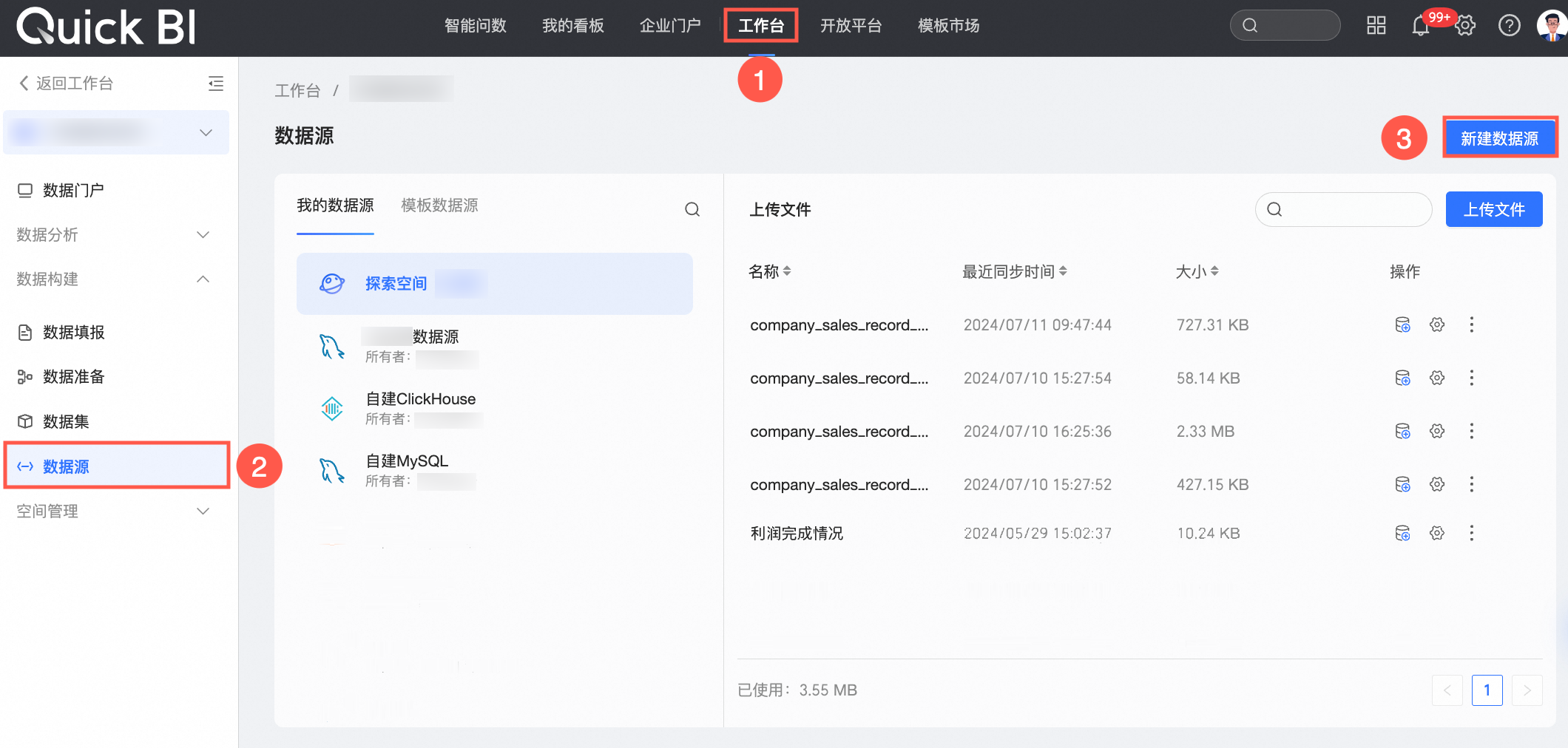Viewport: 1568px width, 748px height.
Task: Open more options for 2.33 MB file
Action: (1472, 431)
